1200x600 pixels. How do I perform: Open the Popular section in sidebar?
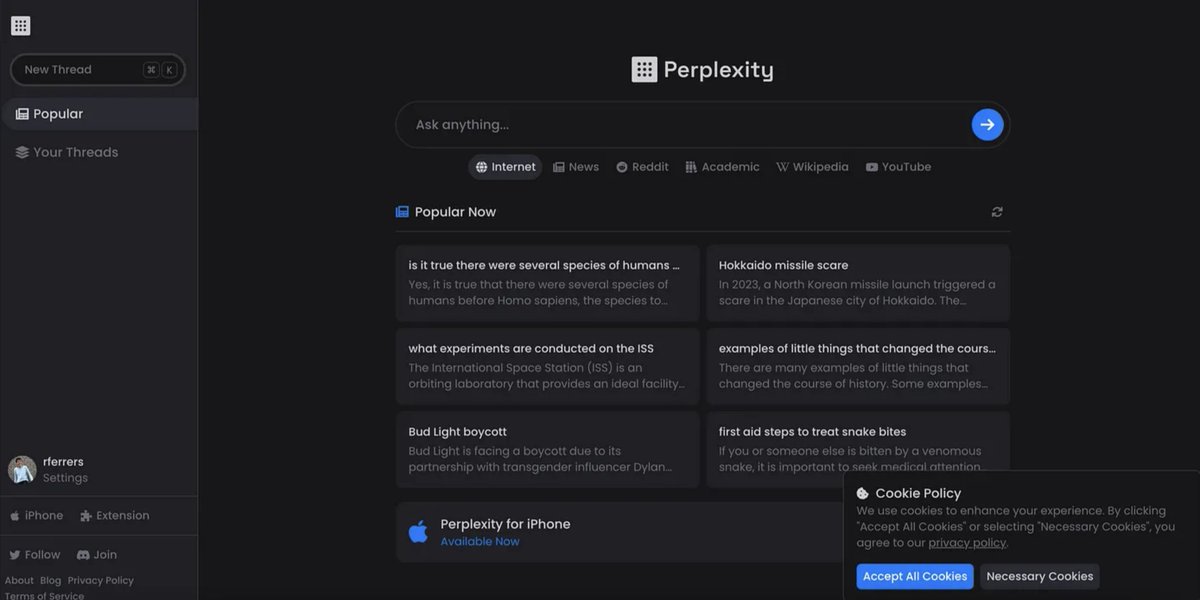[x=99, y=114]
